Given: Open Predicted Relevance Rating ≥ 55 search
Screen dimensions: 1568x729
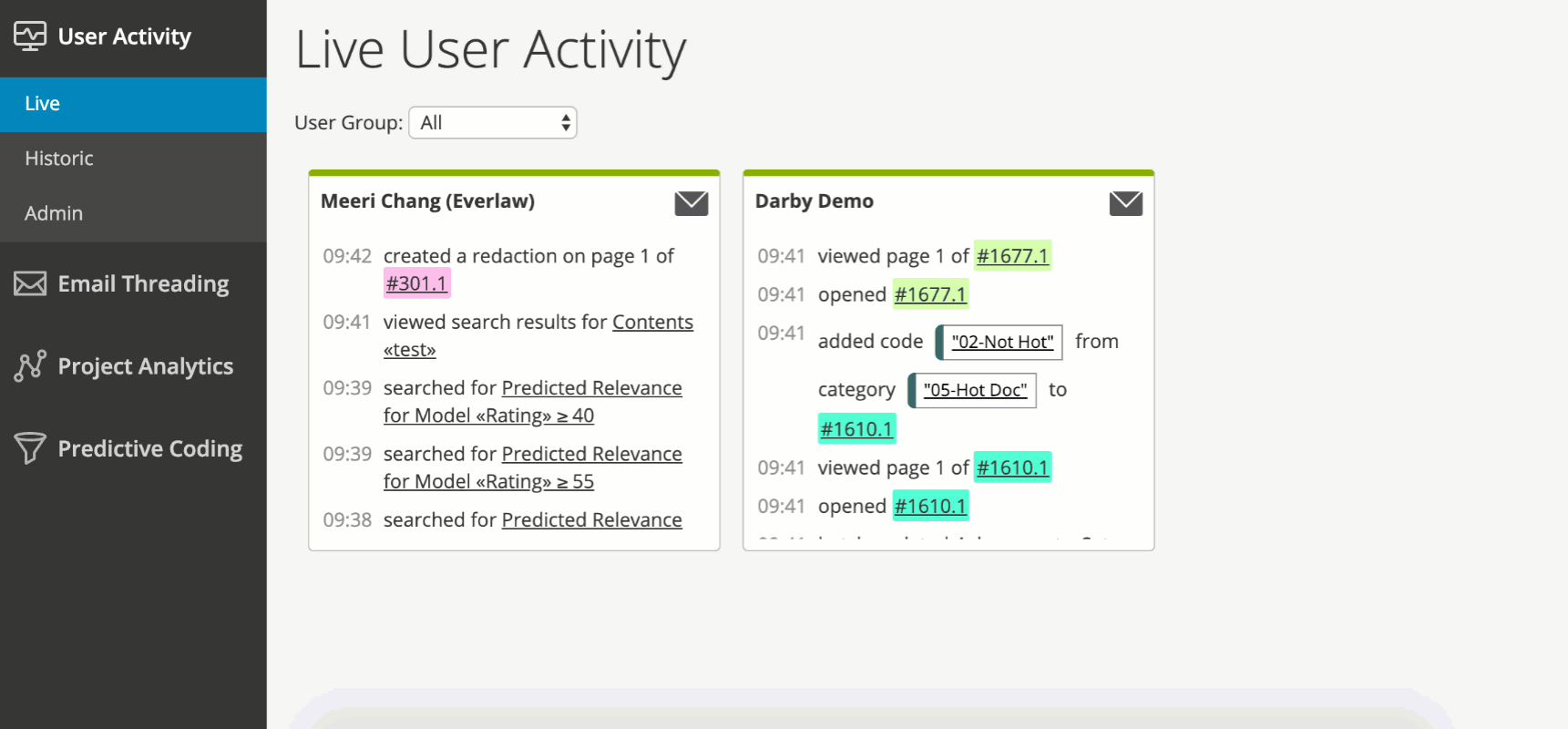Looking at the screenshot, I should (x=533, y=467).
